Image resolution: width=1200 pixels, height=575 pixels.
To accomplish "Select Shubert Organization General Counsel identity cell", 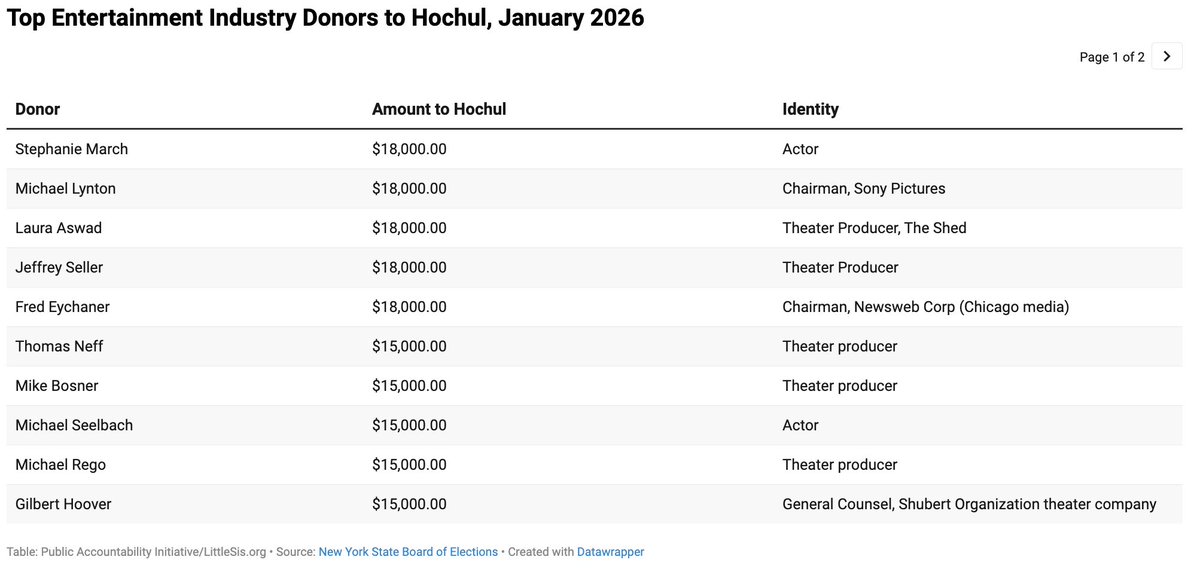I will [969, 504].
